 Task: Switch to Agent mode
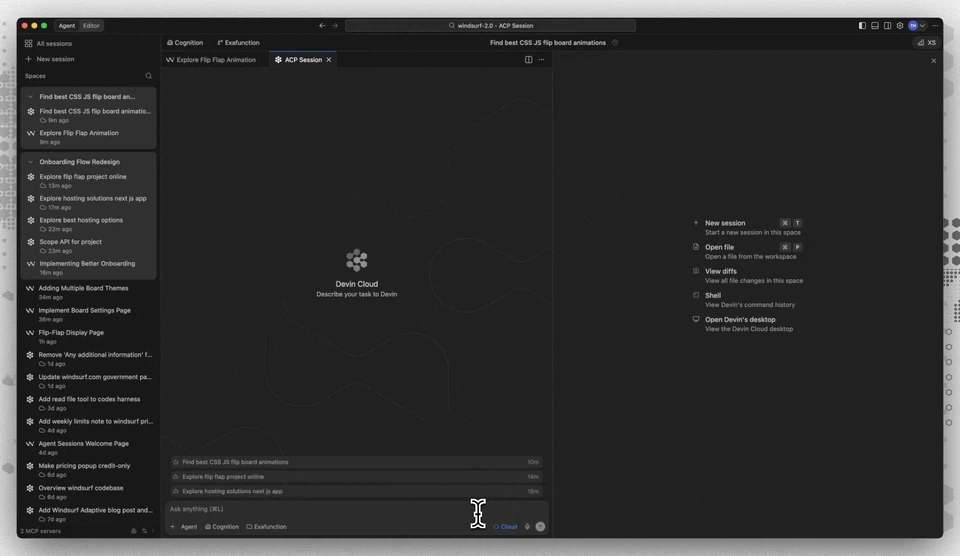coord(67,26)
